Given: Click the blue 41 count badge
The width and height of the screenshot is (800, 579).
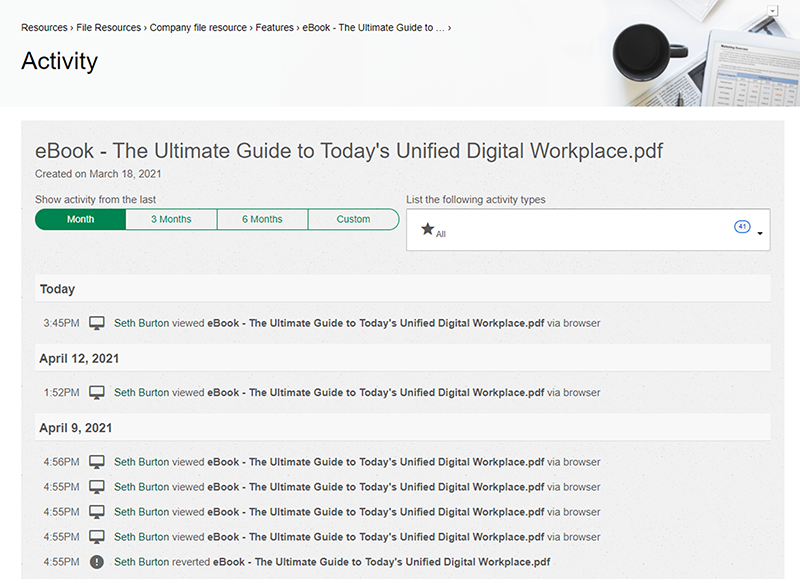Looking at the screenshot, I should [742, 226].
